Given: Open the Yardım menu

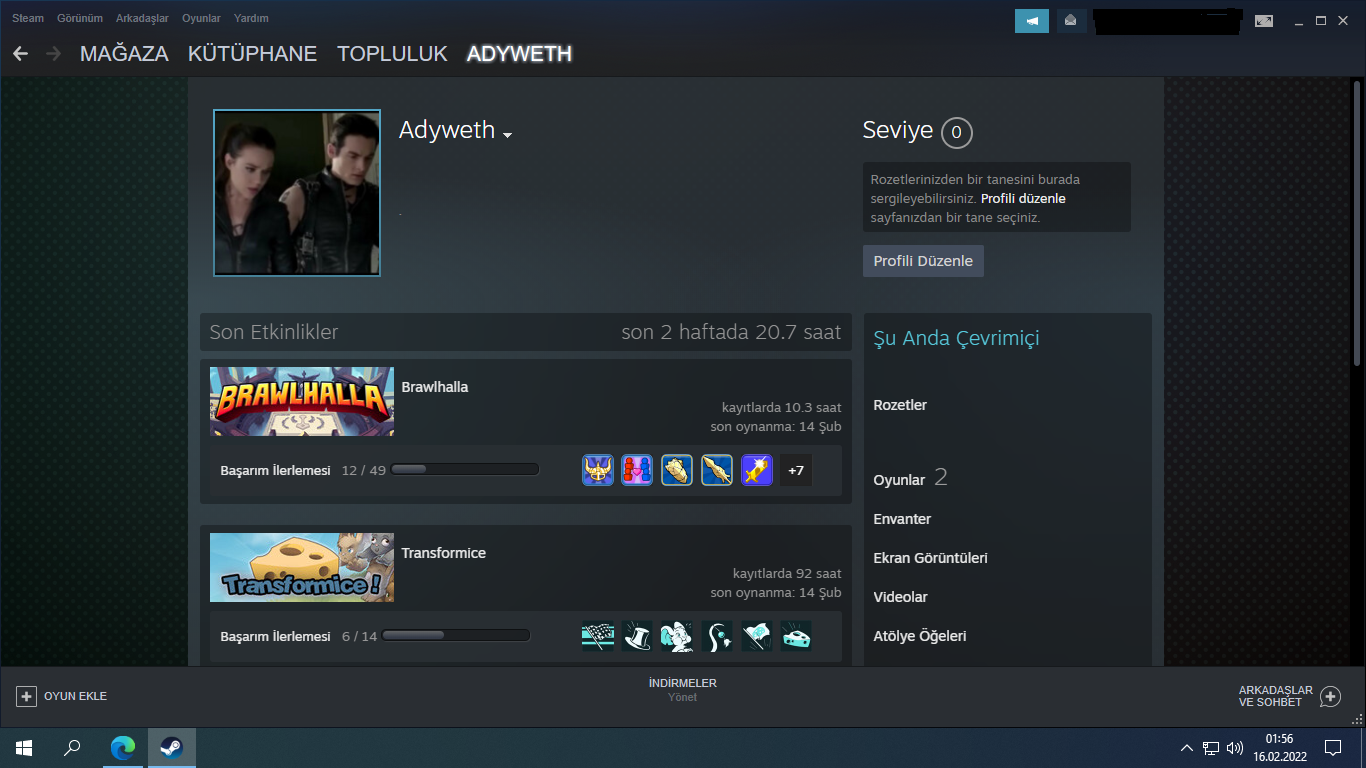Looking at the screenshot, I should [x=251, y=18].
